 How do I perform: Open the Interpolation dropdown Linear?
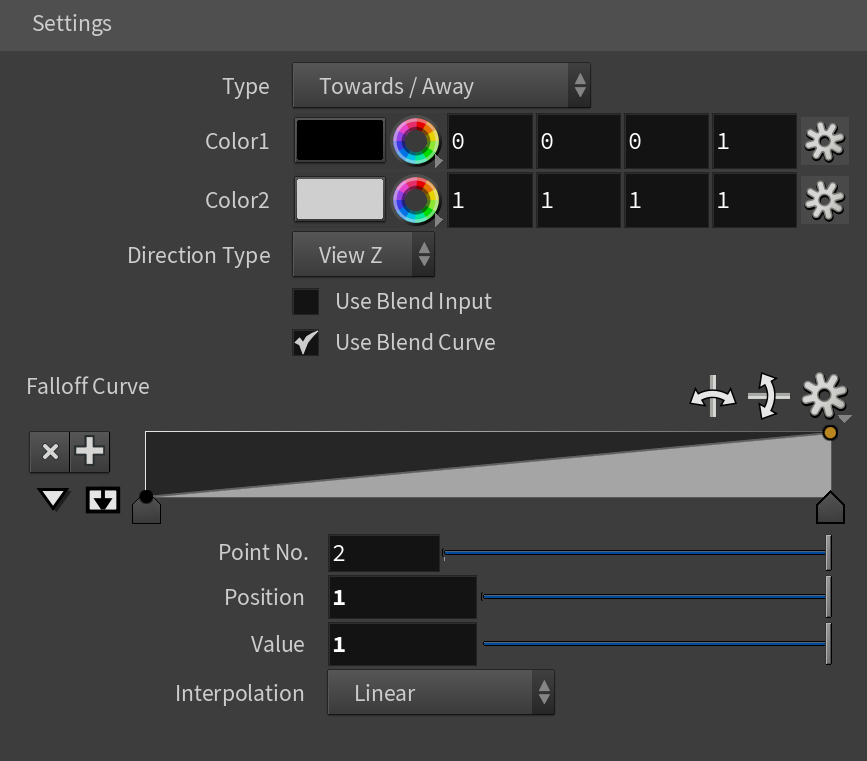coord(441,693)
